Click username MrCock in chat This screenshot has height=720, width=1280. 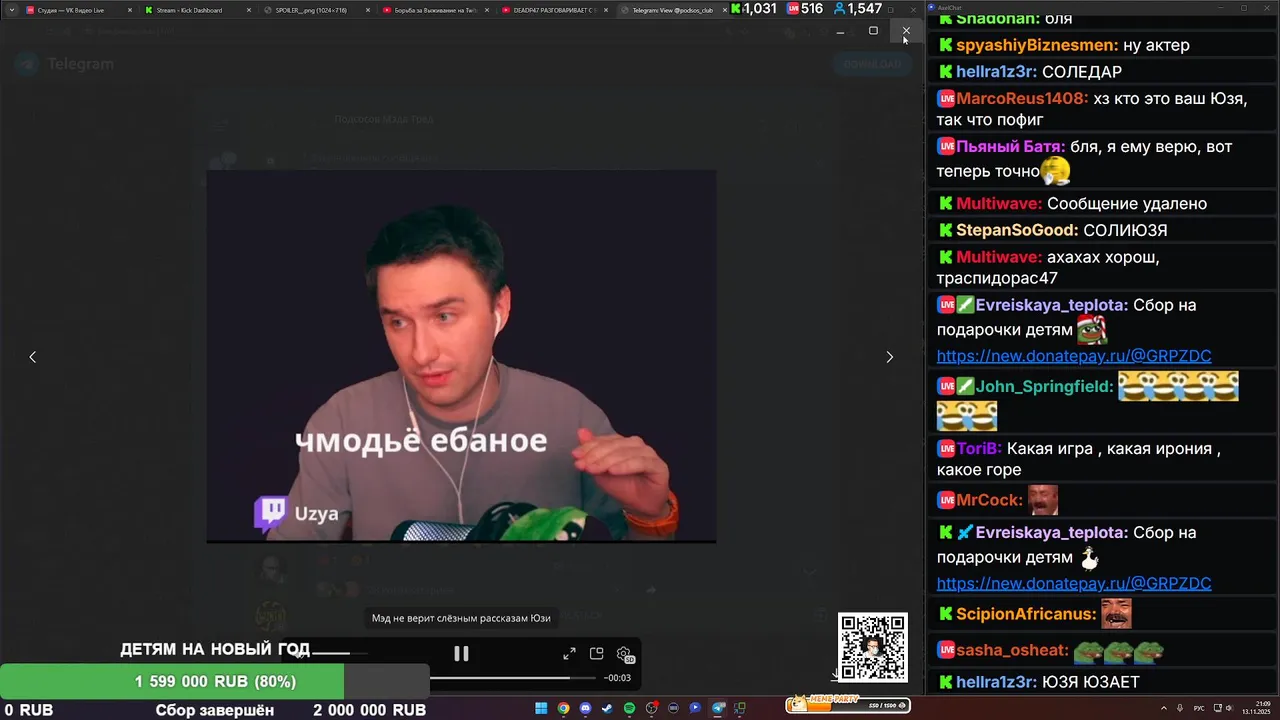click(990, 500)
